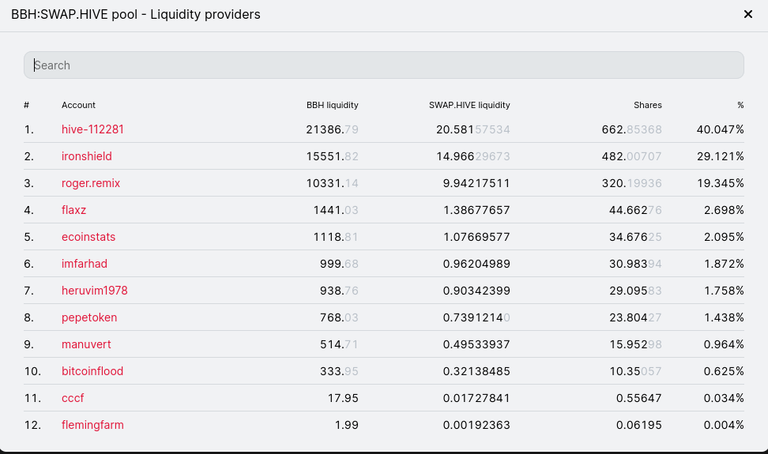Close the Liquidity providers dialog
Screen dimensions: 768x454
pyautogui.click(x=748, y=14)
